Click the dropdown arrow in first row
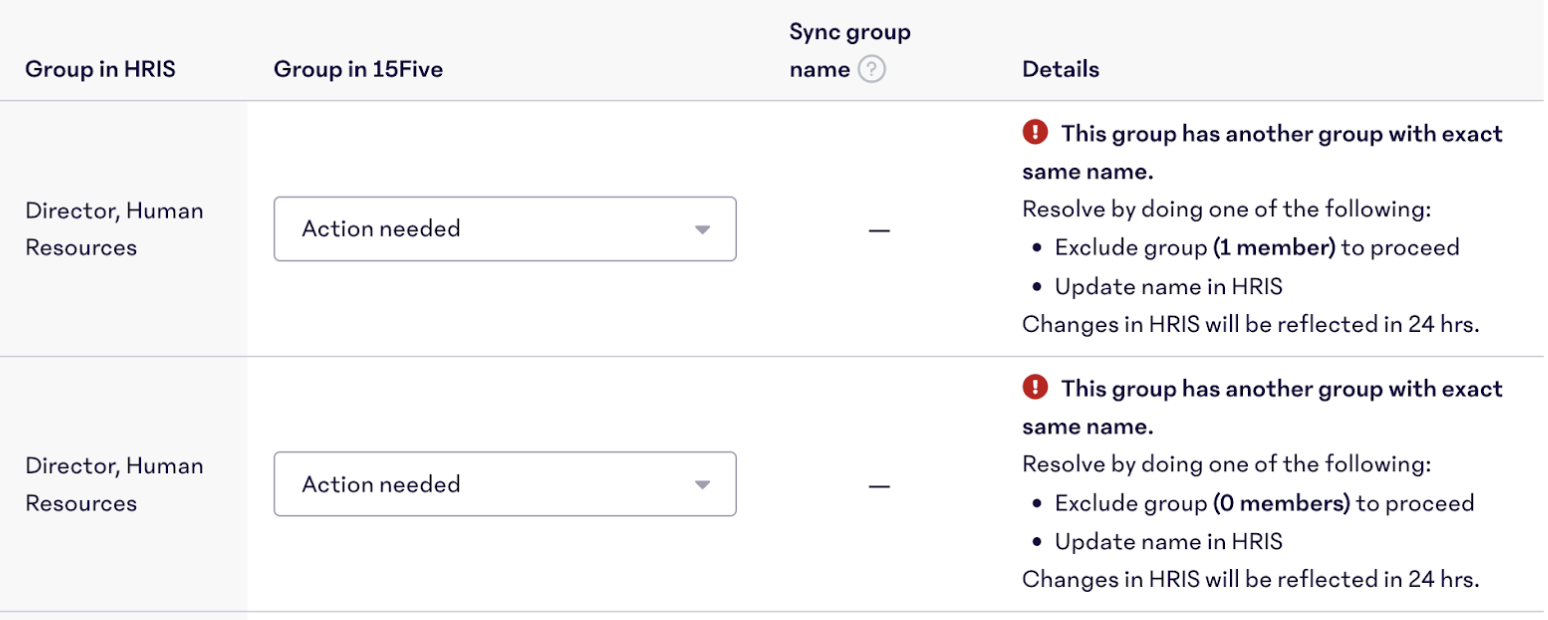The height and width of the screenshot is (620, 1548). click(702, 229)
